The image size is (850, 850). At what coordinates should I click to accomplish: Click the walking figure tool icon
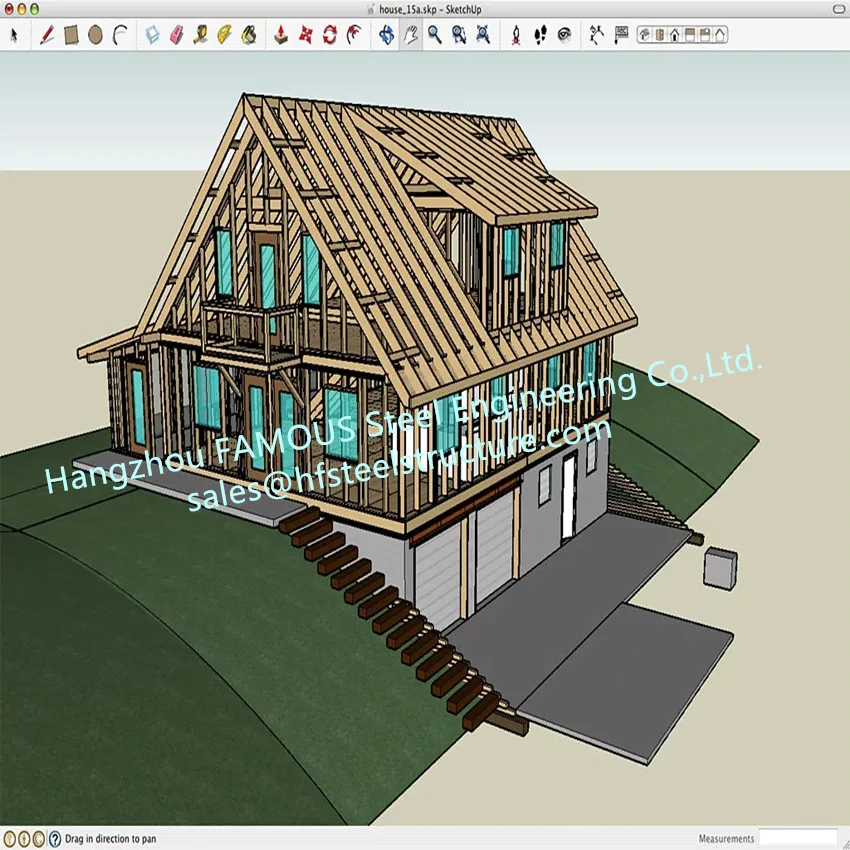596,35
